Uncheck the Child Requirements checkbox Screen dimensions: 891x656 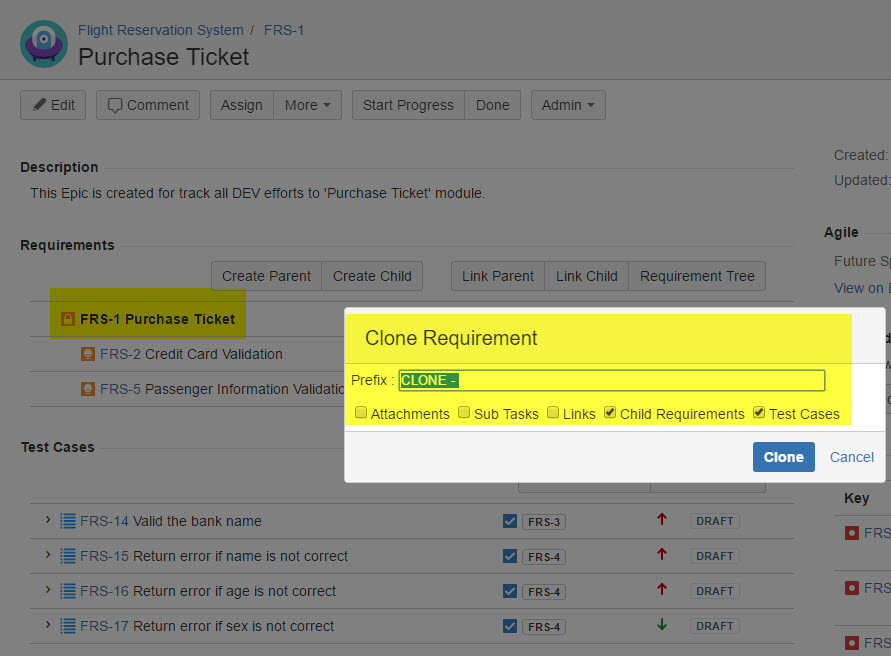click(x=610, y=413)
